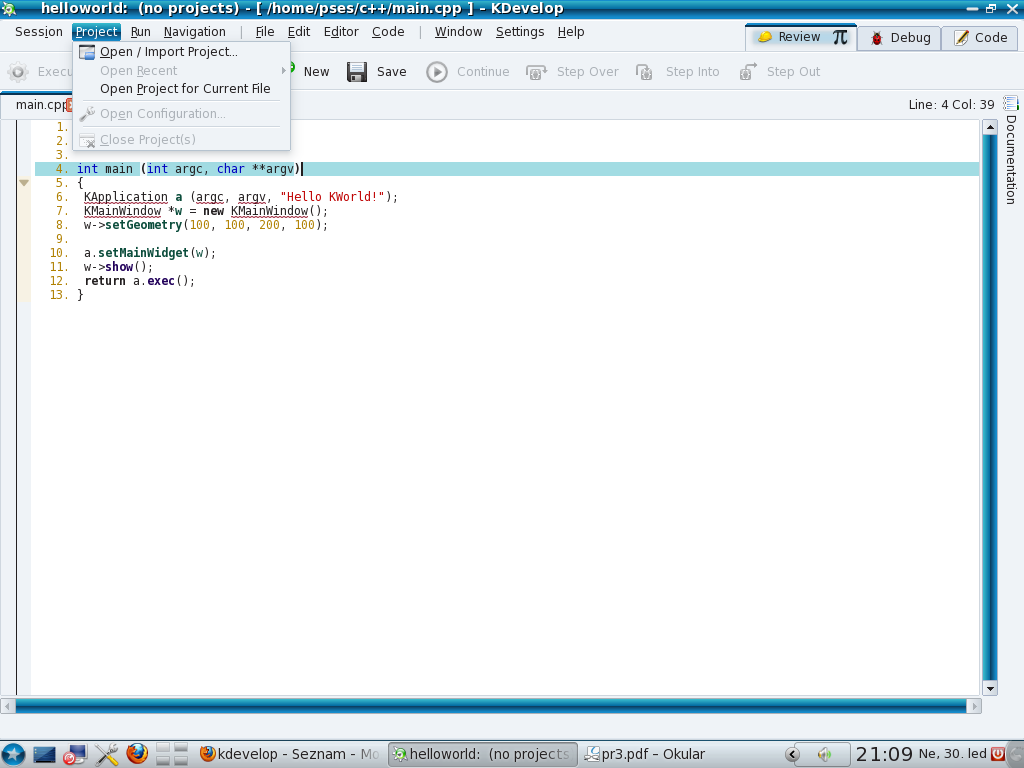Image resolution: width=1024 pixels, height=768 pixels.
Task: Switch to helloworld KDevelop taskbar entry
Action: tap(483, 754)
